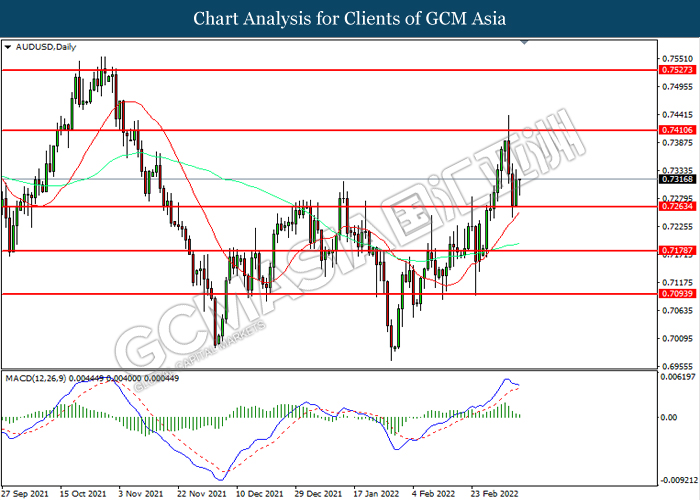Image resolution: width=700 pixels, height=500 pixels.
Task: Click the 4 Feb 2022 date label
Action: (433, 494)
